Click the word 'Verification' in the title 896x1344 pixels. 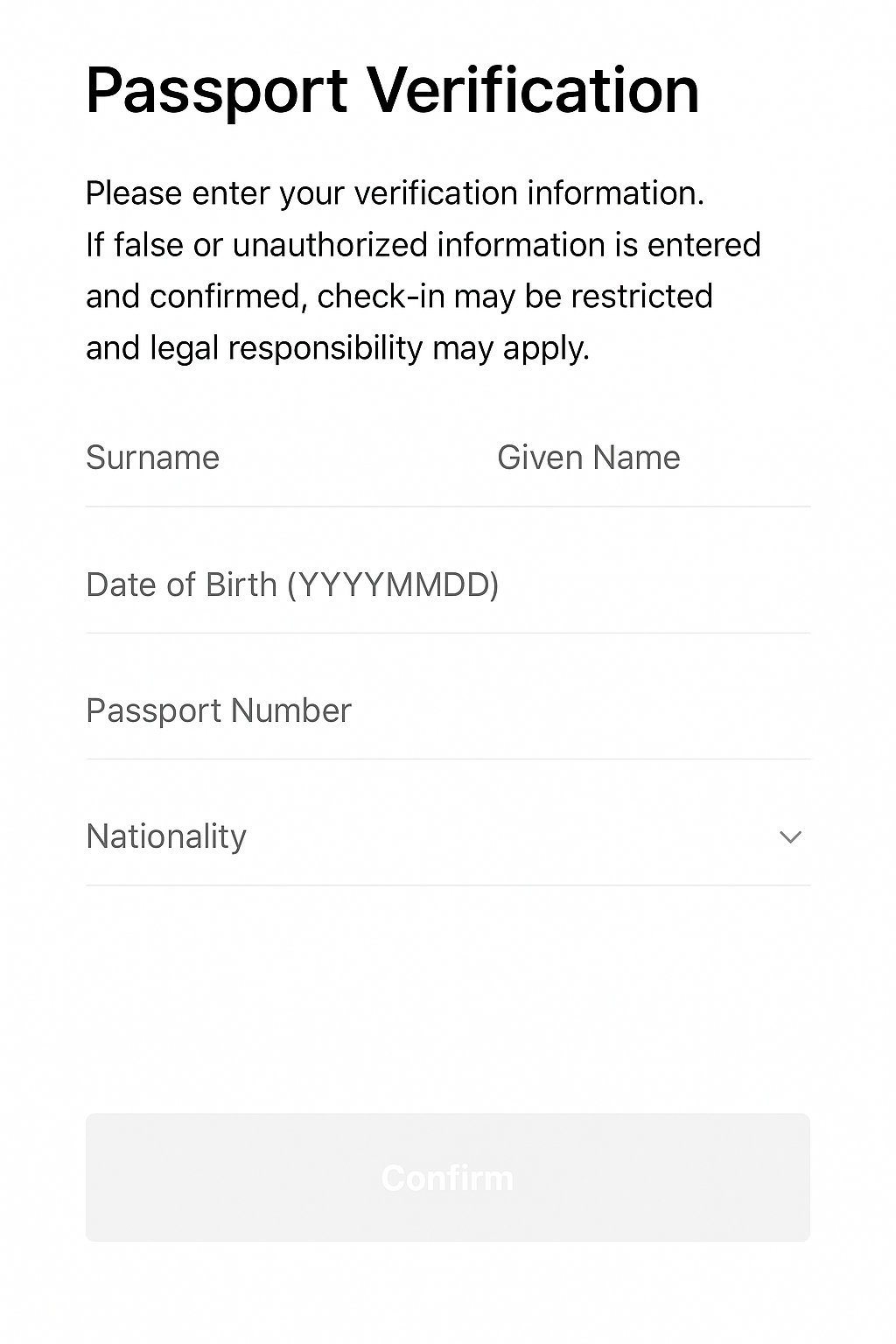point(532,90)
